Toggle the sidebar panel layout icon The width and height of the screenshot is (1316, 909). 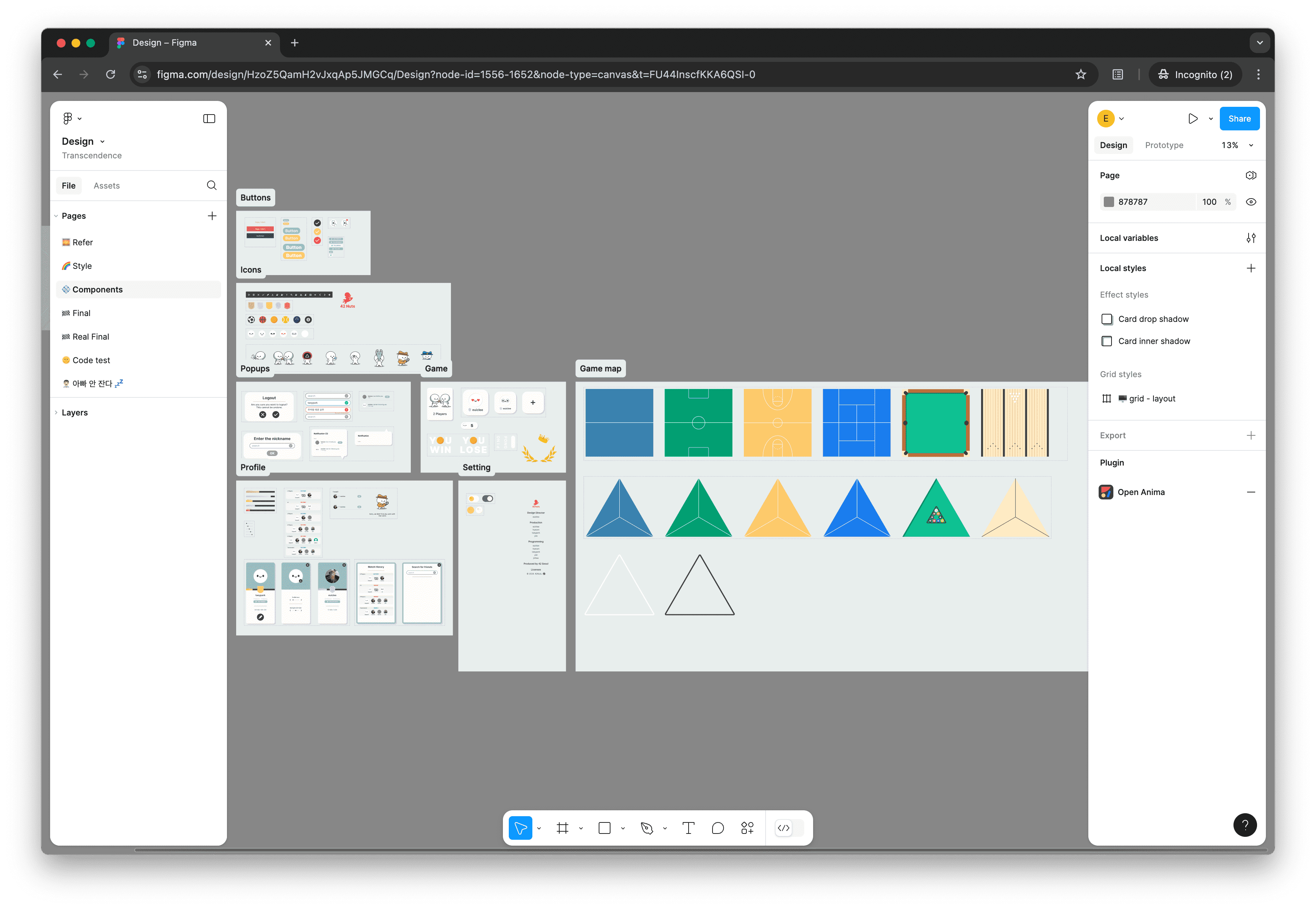209,119
